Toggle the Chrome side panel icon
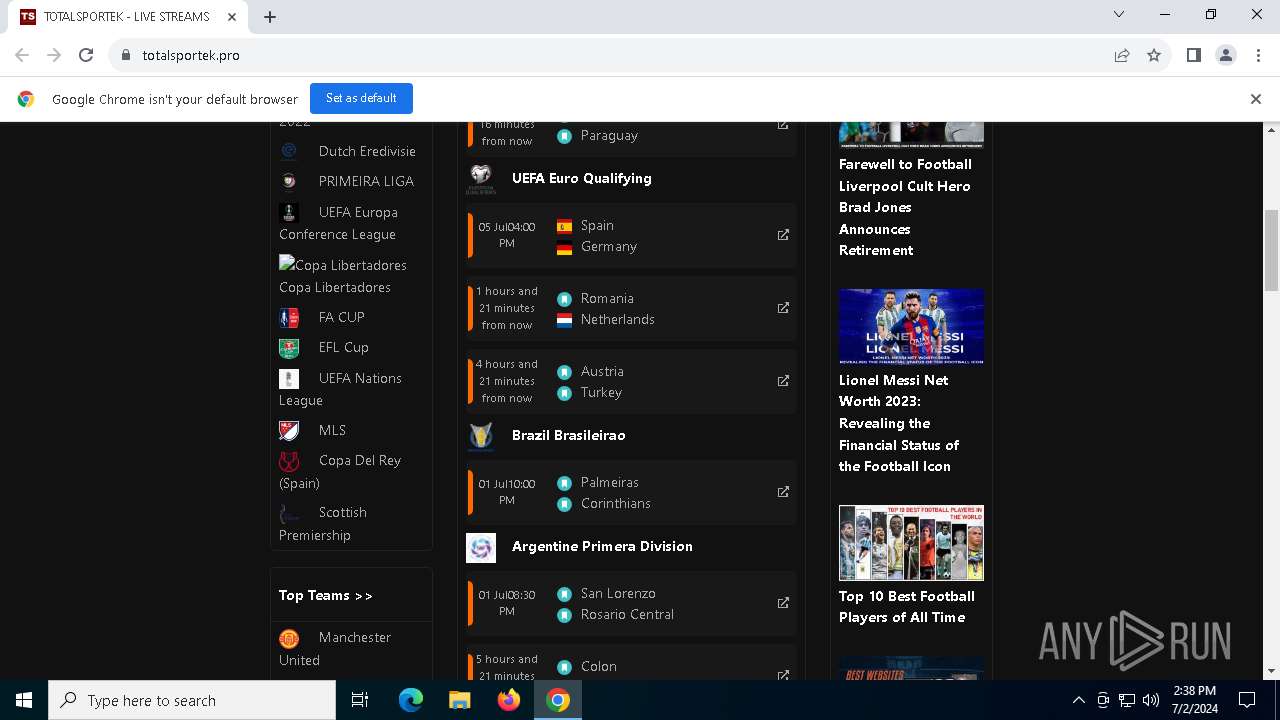This screenshot has width=1280, height=720. pos(1193,55)
